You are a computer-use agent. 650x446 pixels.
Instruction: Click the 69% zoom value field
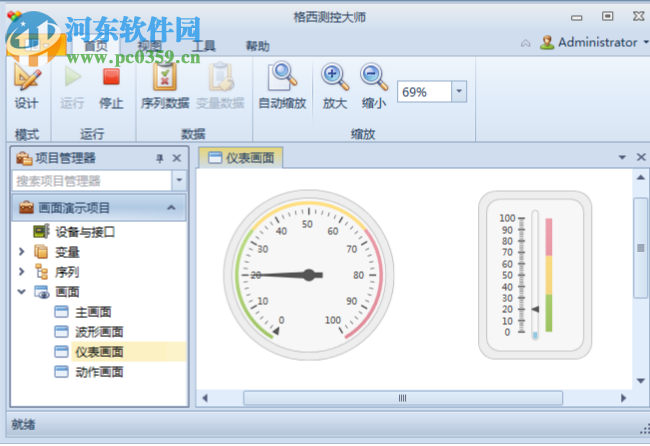[x=424, y=92]
